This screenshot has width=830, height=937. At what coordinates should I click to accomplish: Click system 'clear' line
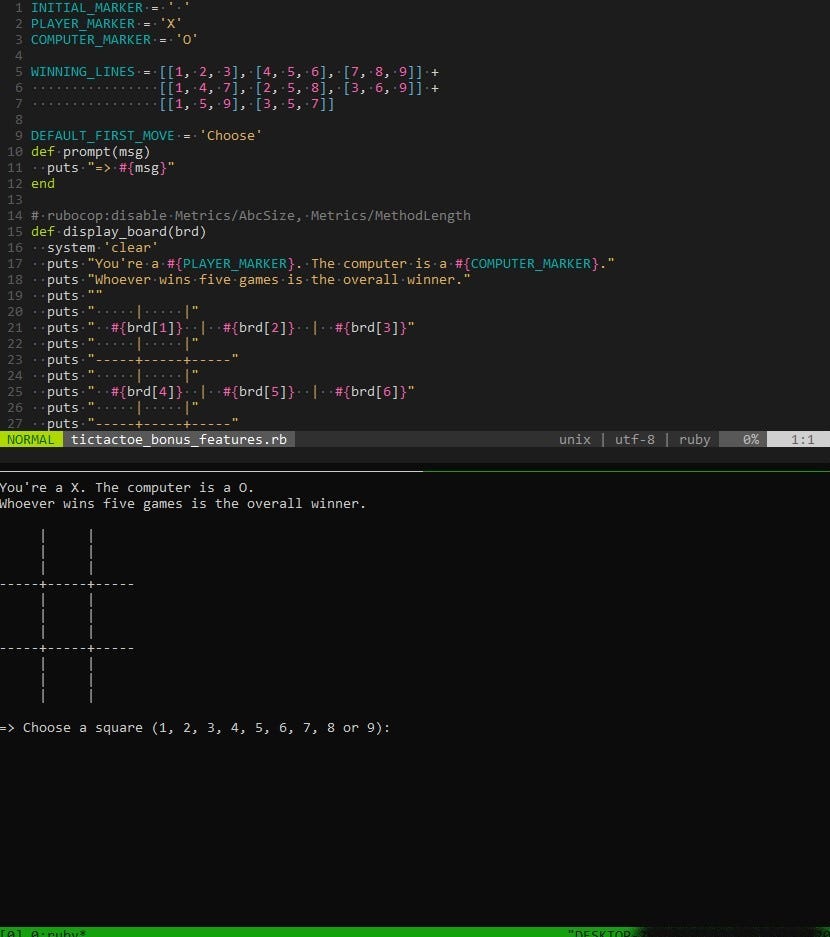point(102,247)
